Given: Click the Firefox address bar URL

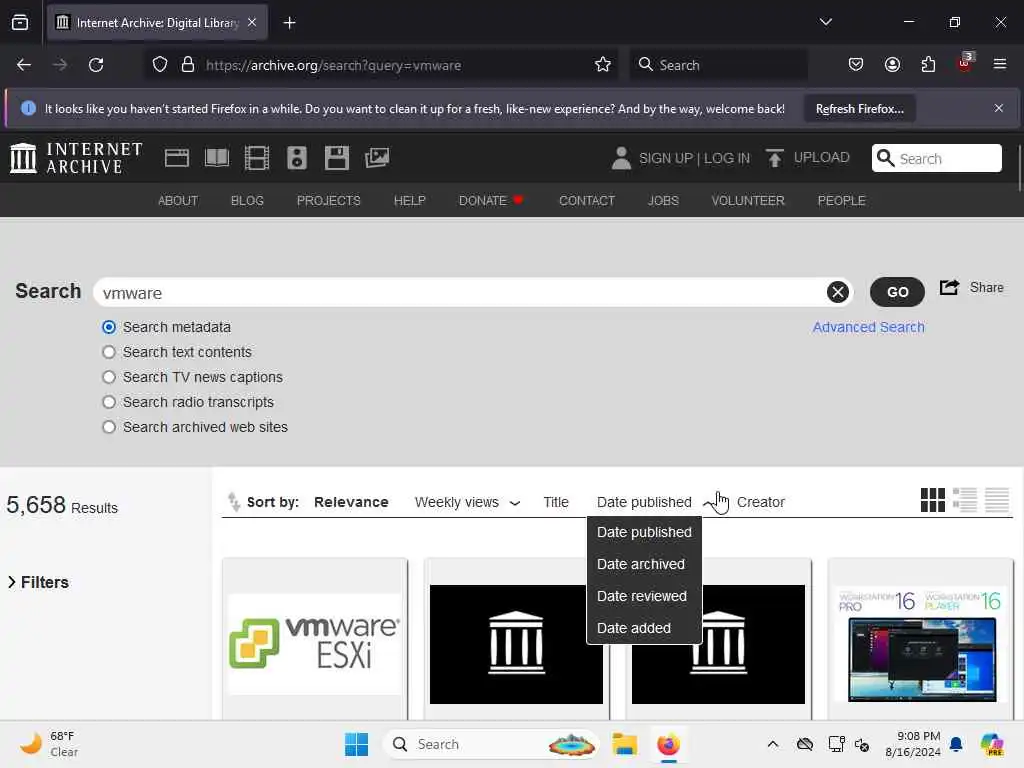Looking at the screenshot, I should (333, 65).
